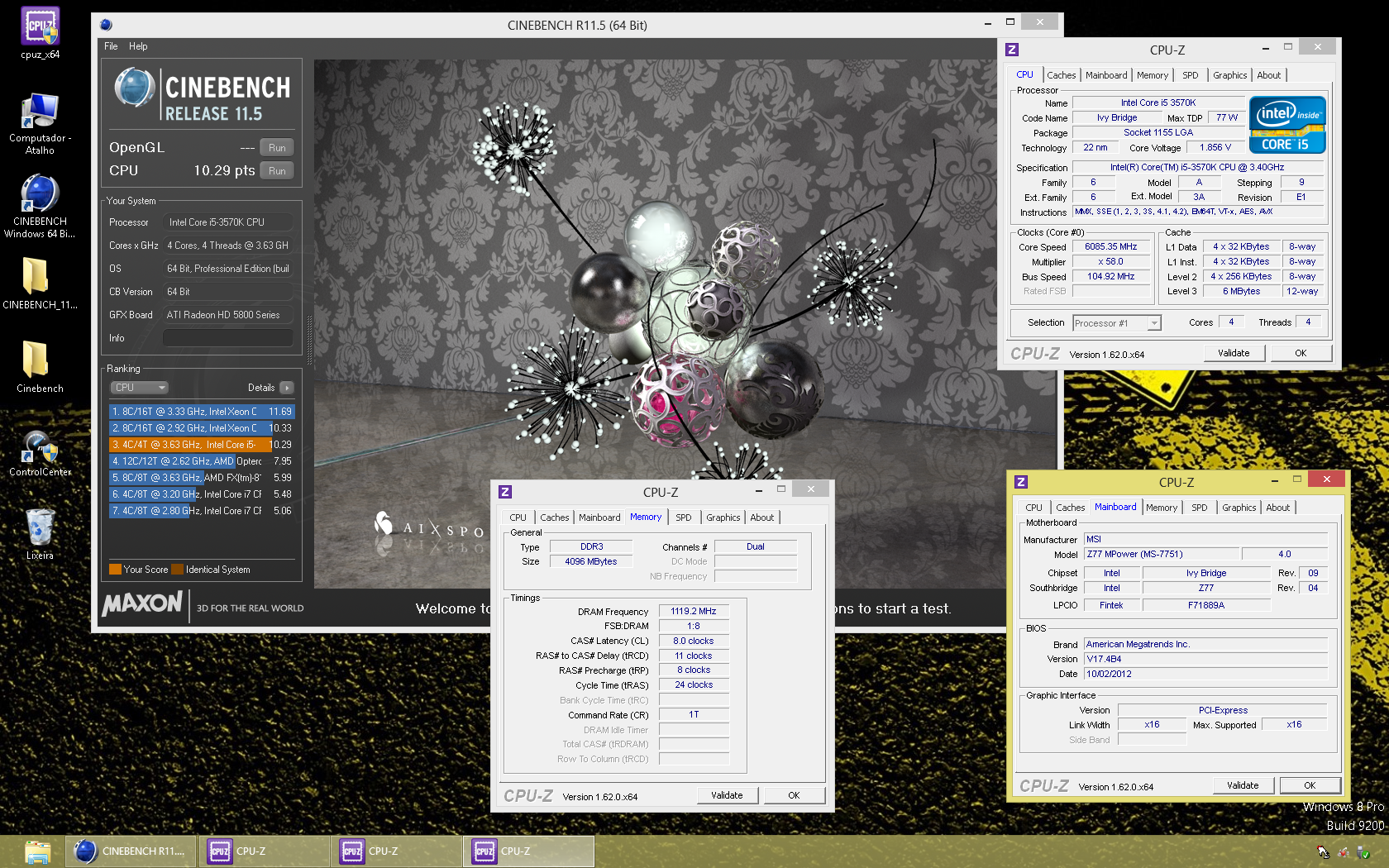Click Validate in the CPU-Z Memory window
This screenshot has height=868, width=1389.
pyautogui.click(x=727, y=795)
